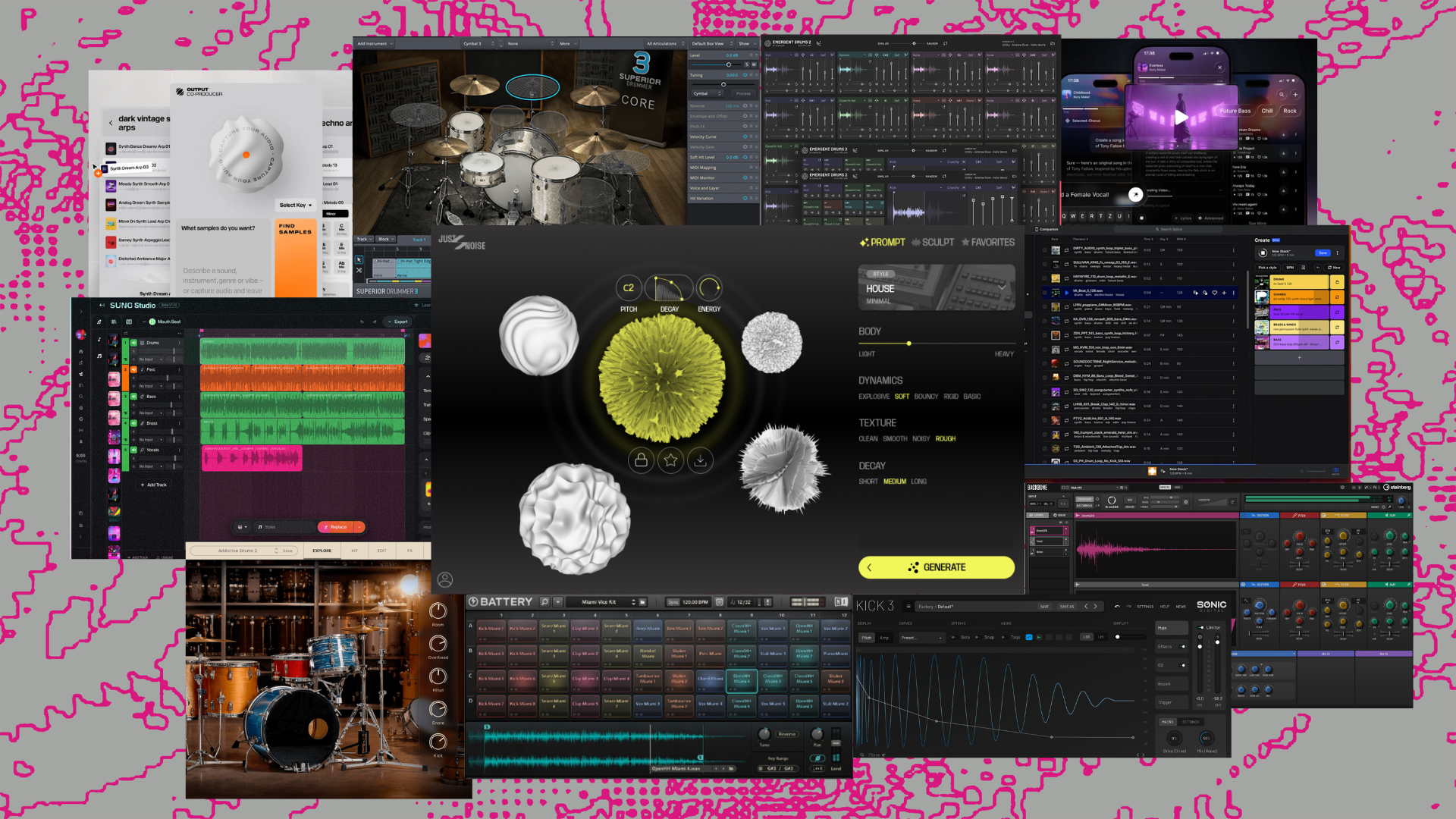
Task: Undo the last action in Suno Studio
Action: (x=362, y=322)
